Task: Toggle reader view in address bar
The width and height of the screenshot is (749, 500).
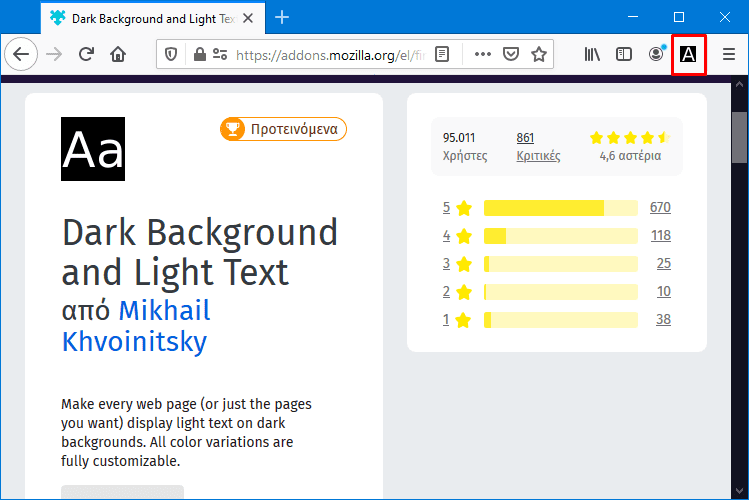Action: [442, 54]
